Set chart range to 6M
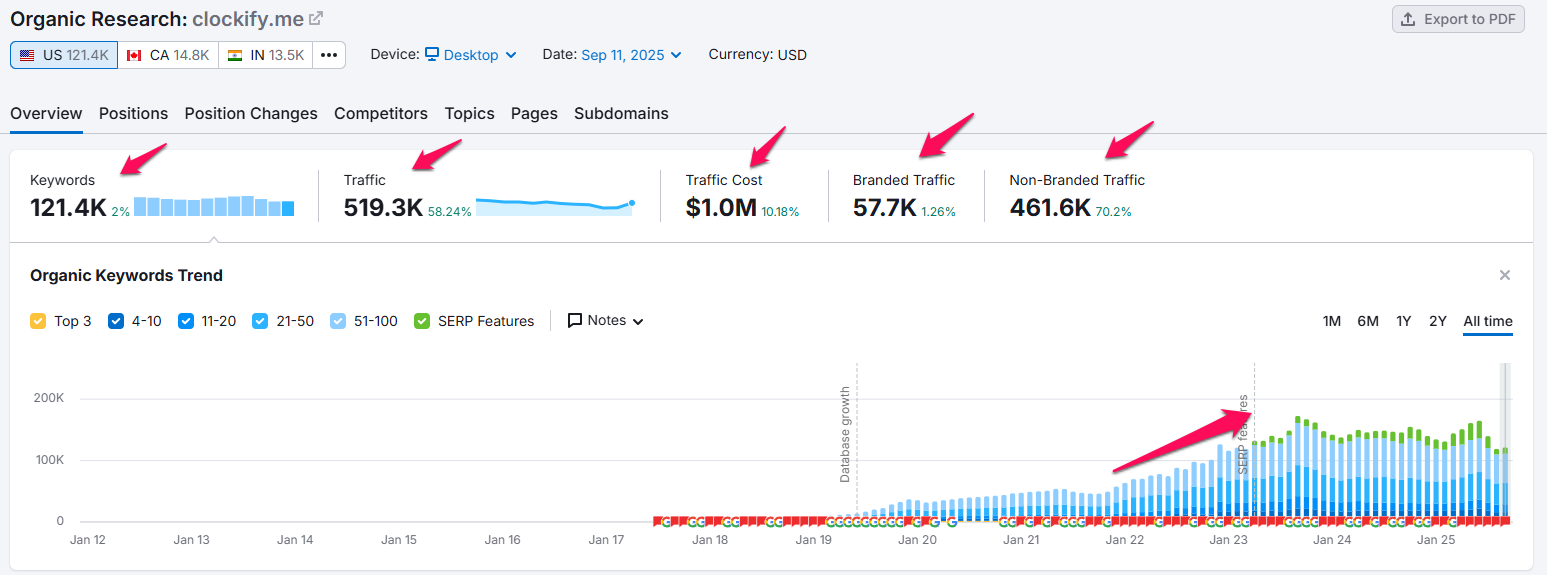The width and height of the screenshot is (1547, 575). (x=1368, y=321)
